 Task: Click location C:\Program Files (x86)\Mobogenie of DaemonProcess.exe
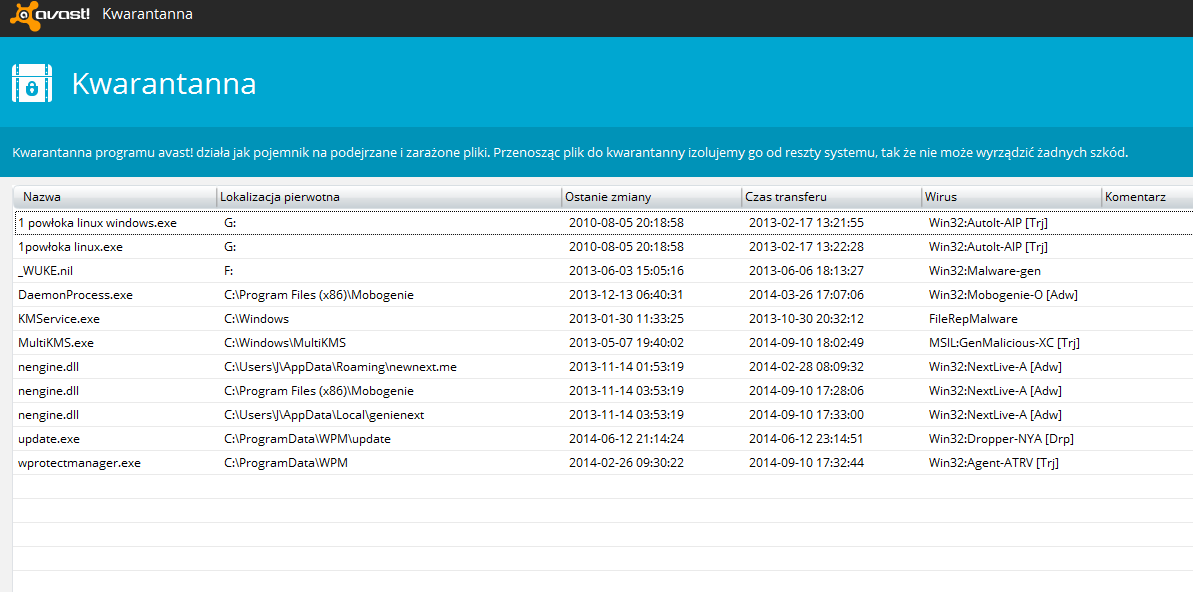(x=319, y=294)
